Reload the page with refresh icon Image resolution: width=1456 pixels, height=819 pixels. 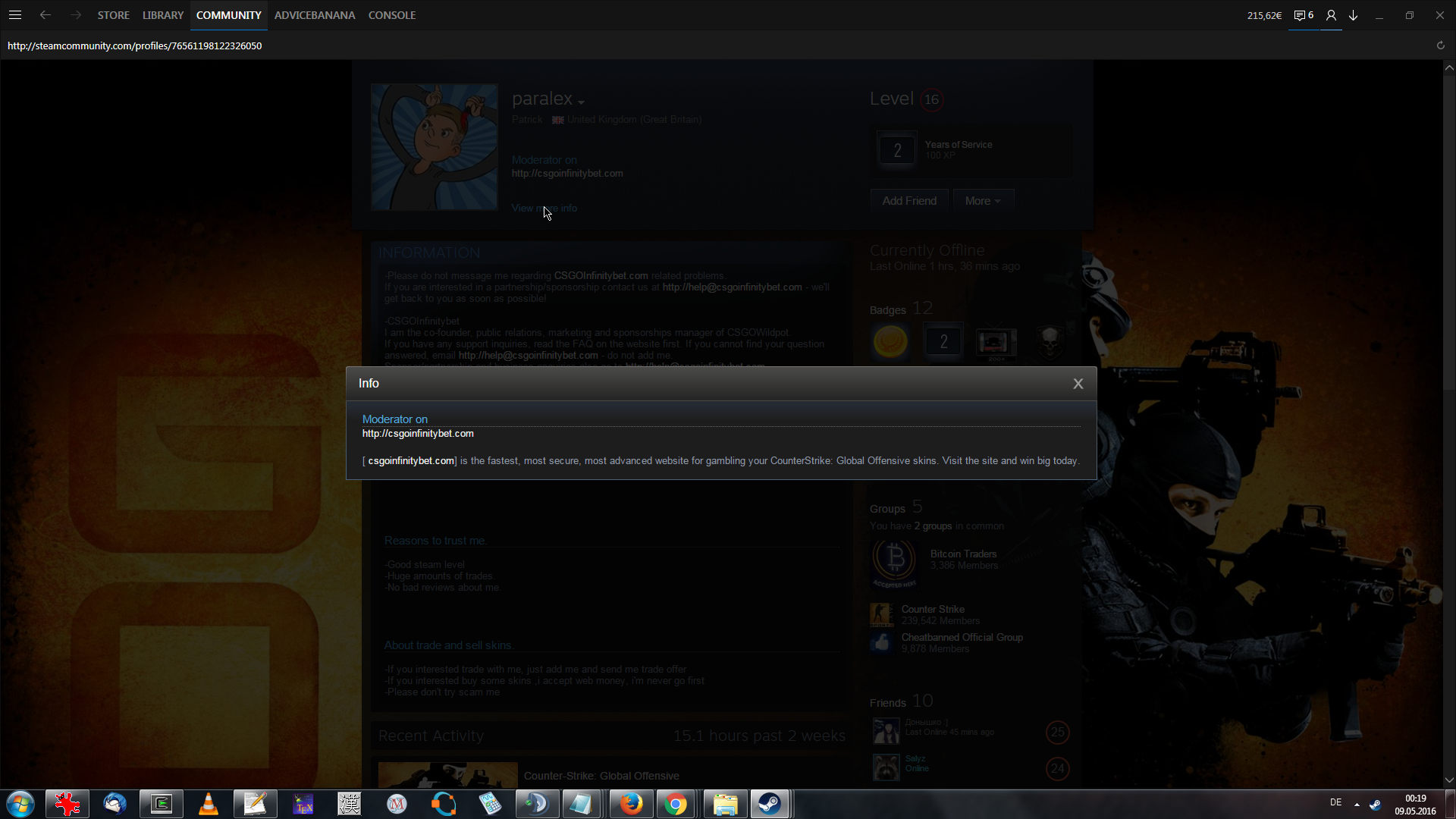pos(1441,45)
